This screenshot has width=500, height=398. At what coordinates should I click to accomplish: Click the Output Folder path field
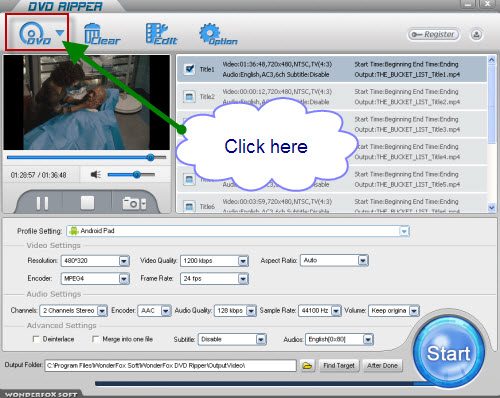coord(170,366)
